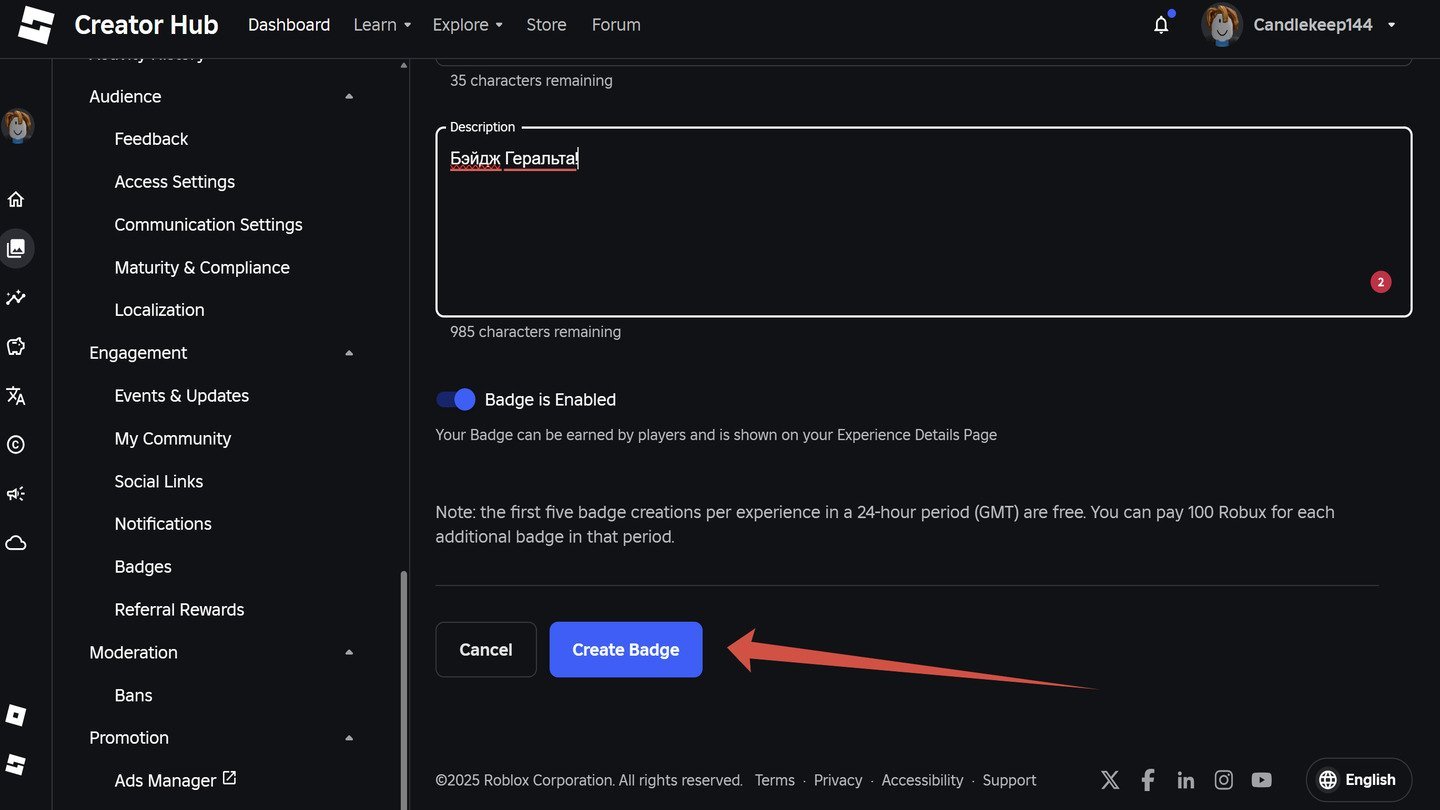Go to the Dashboard tab
The image size is (1440, 810).
pos(289,25)
